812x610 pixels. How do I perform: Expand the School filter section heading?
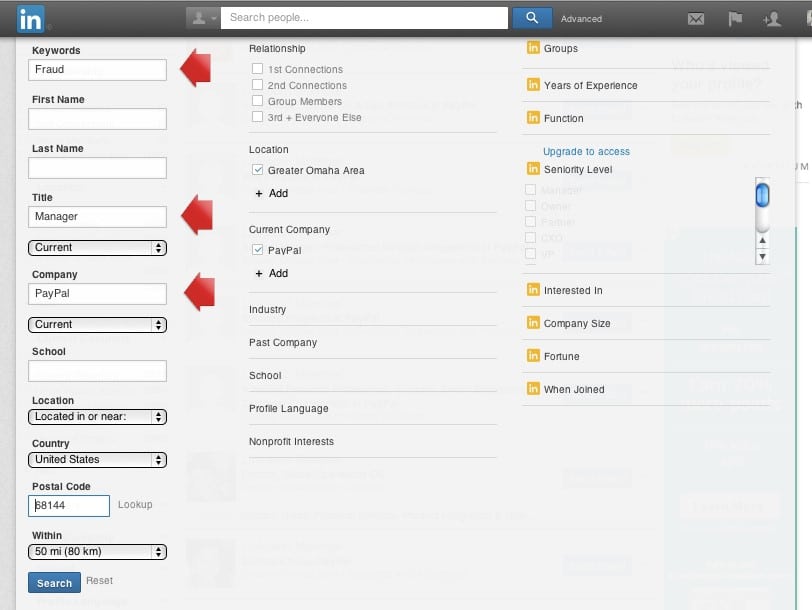point(265,375)
